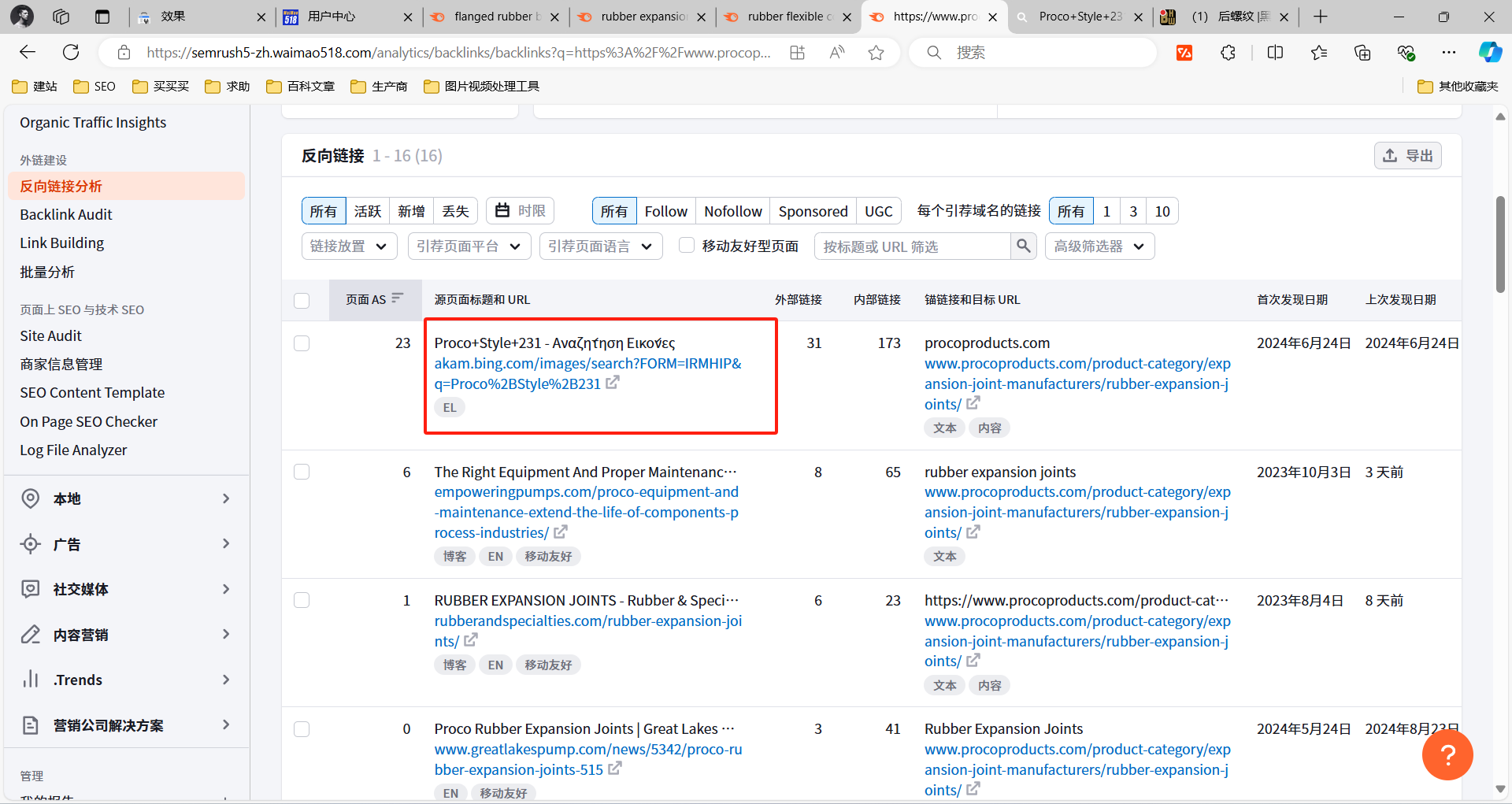Toggle split screen view icon
The image size is (1512, 804).
click(1275, 53)
